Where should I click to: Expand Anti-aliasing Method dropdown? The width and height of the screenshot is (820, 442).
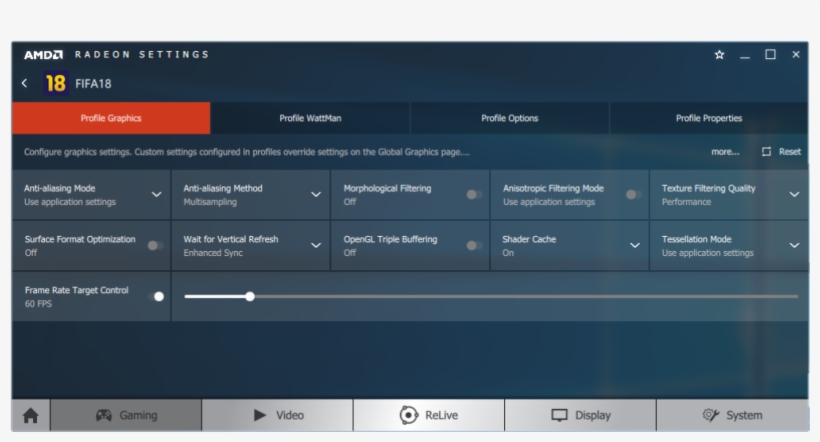316,195
